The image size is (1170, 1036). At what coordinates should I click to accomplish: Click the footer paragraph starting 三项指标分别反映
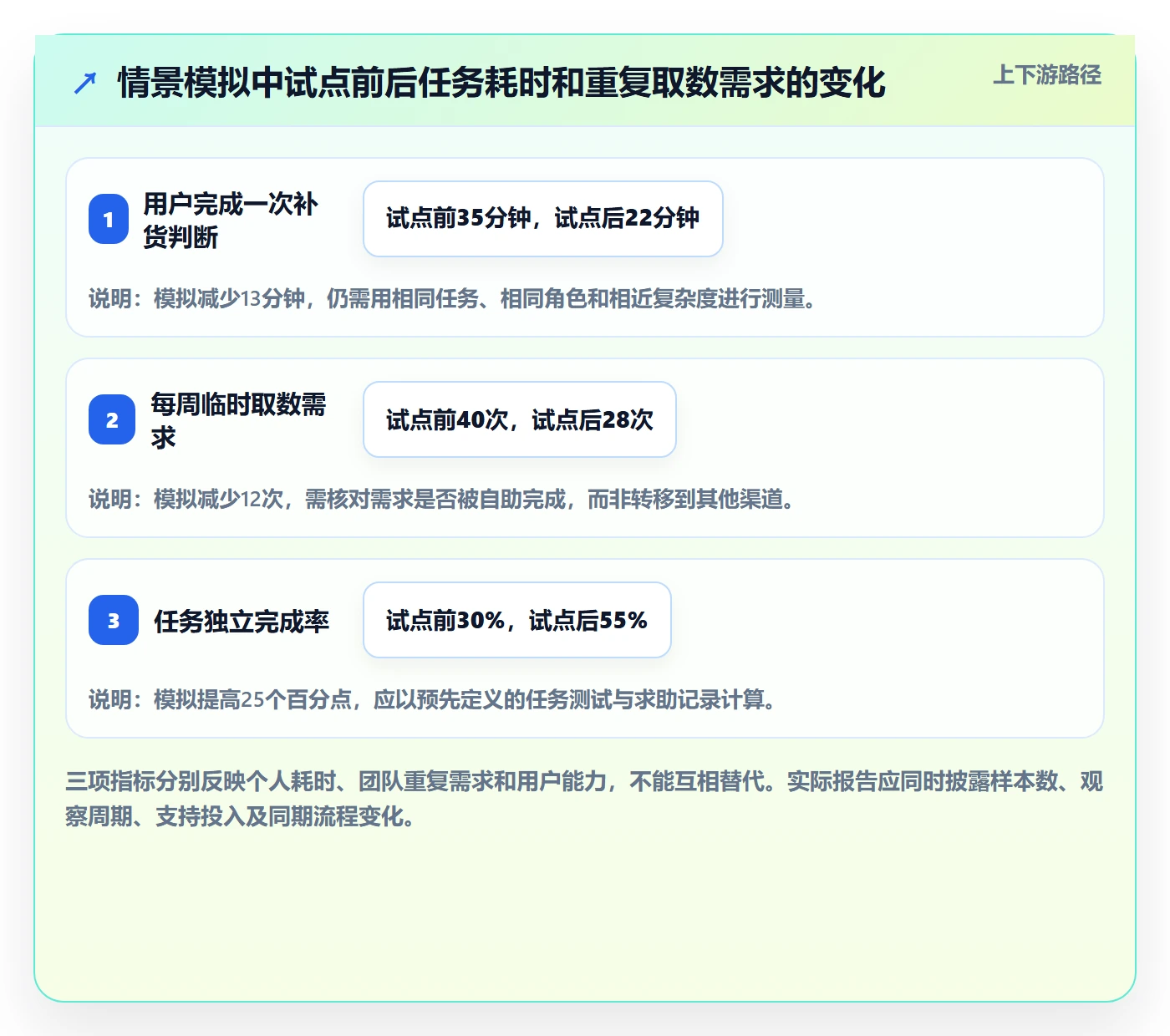(x=585, y=799)
